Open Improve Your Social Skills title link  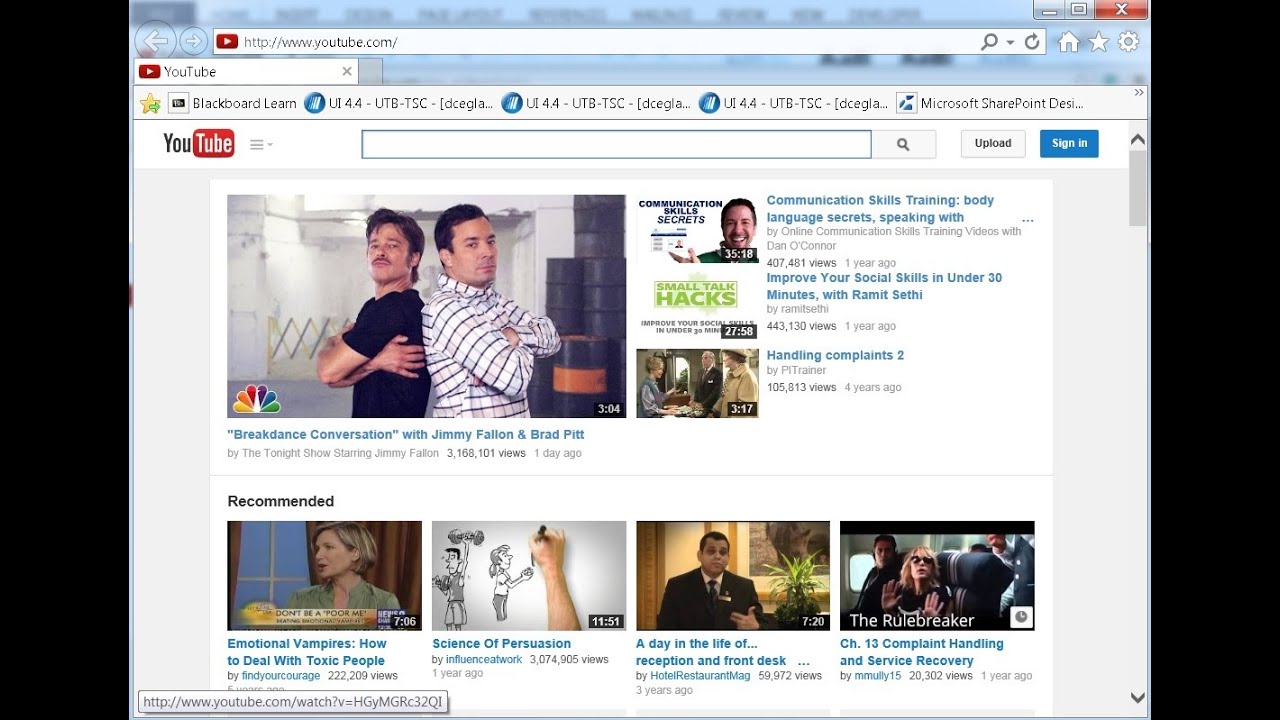[x=884, y=286]
